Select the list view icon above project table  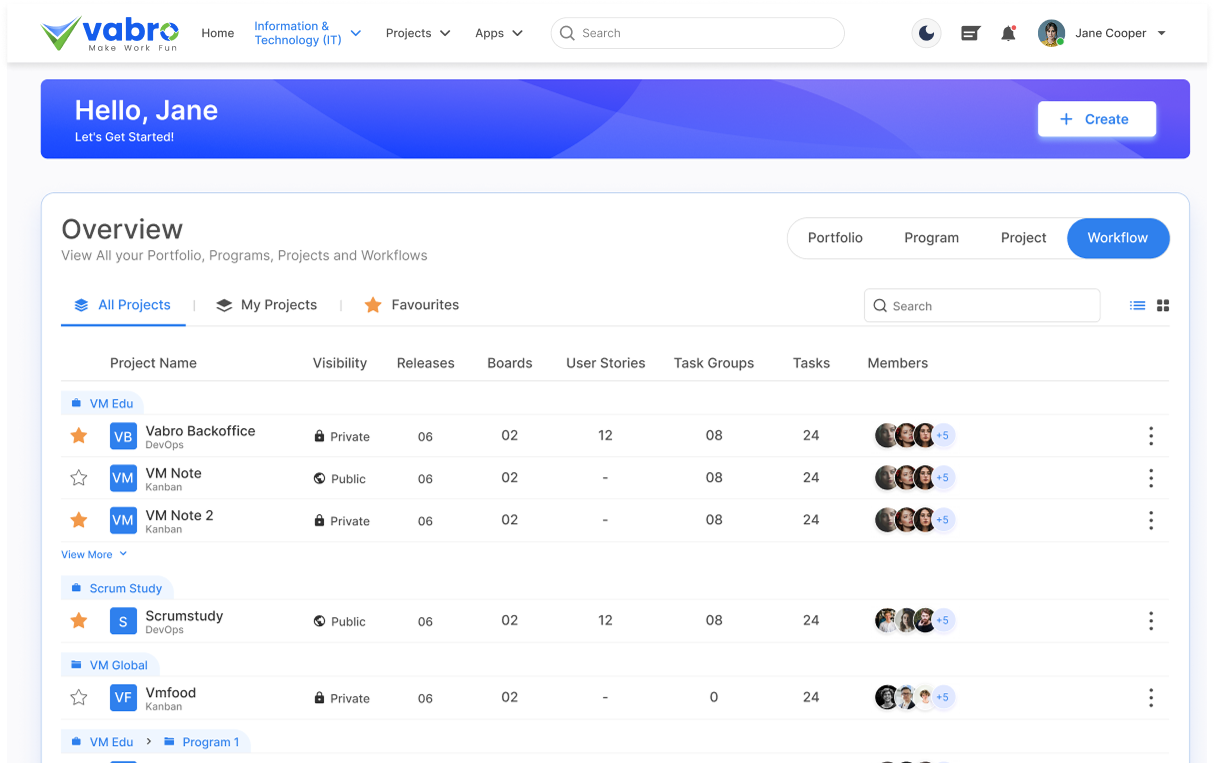click(1137, 305)
